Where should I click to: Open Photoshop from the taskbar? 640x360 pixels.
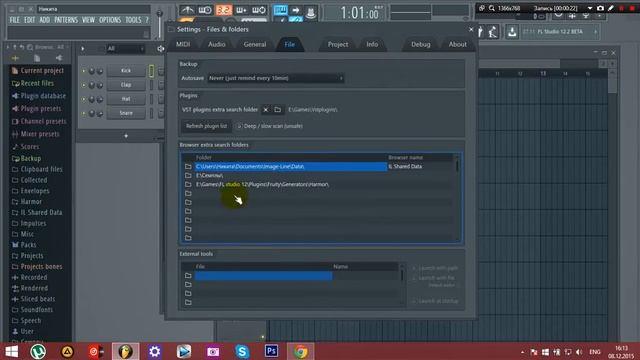coord(271,351)
